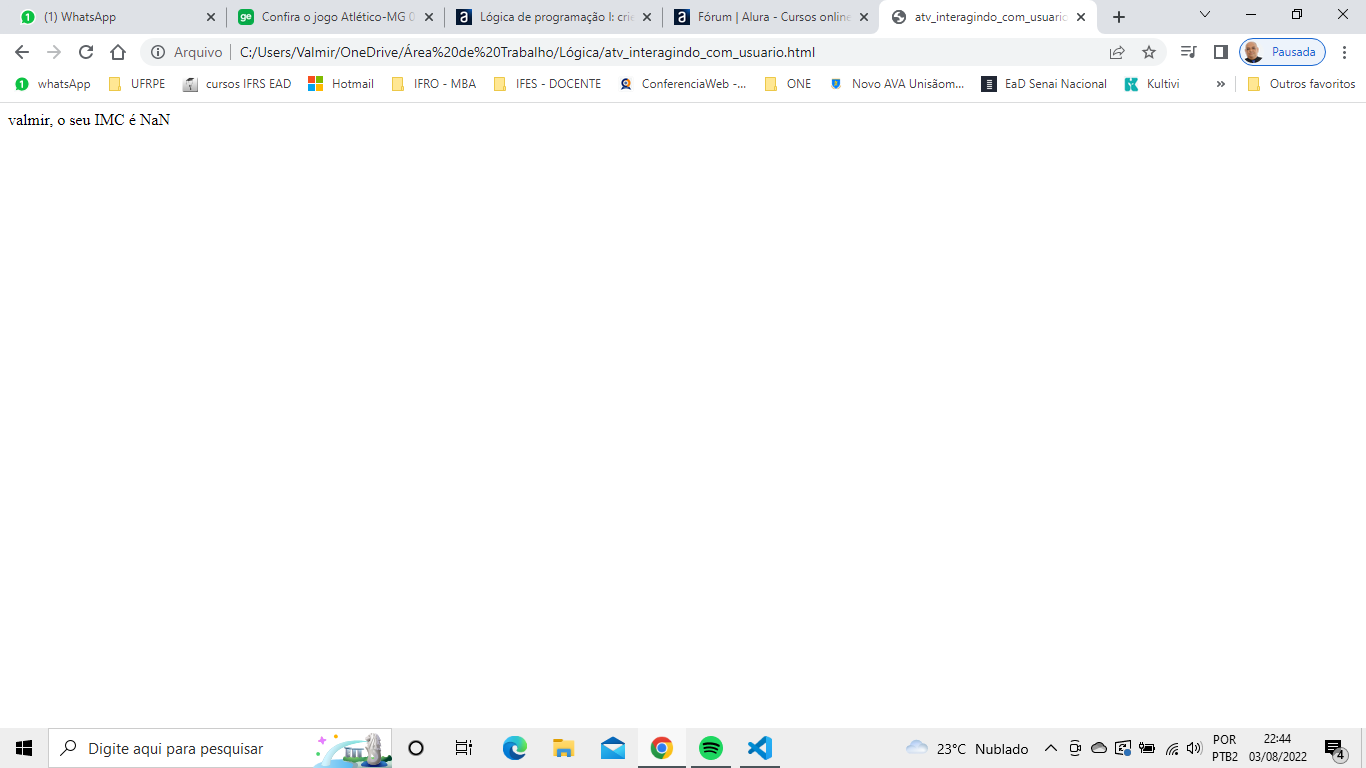Open Mail app from taskbar
This screenshot has height=768, width=1366.
(x=612, y=748)
